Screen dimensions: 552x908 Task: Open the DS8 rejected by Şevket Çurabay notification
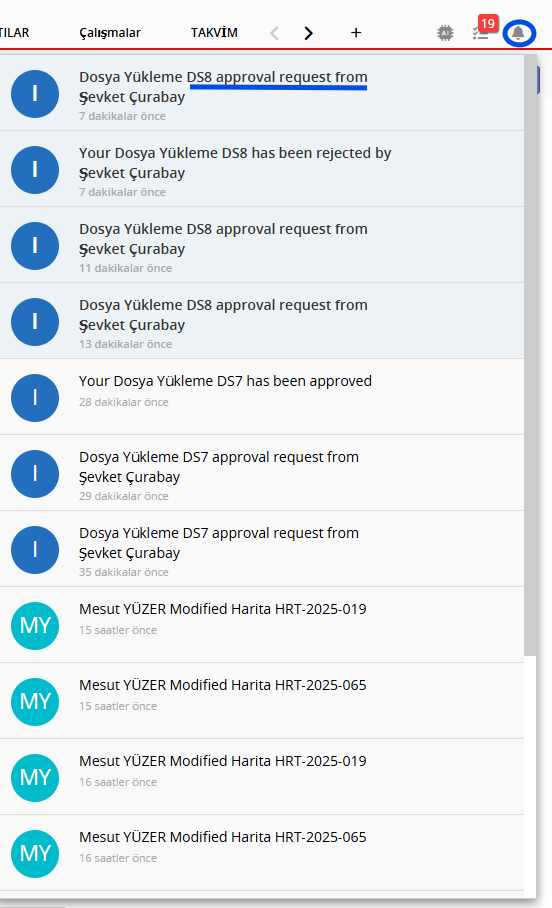(x=262, y=169)
